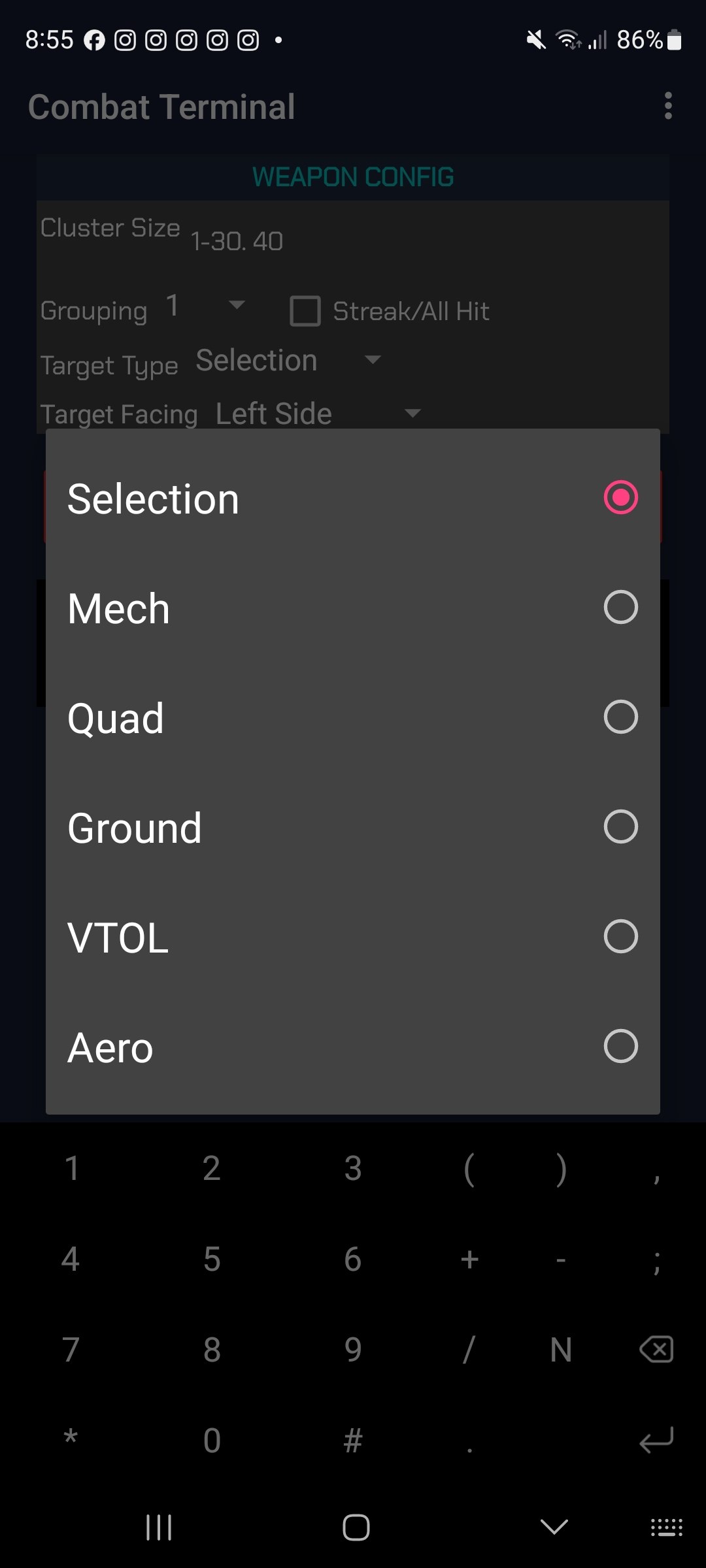
Task: Open the Target Type dropdown
Action: (288, 361)
